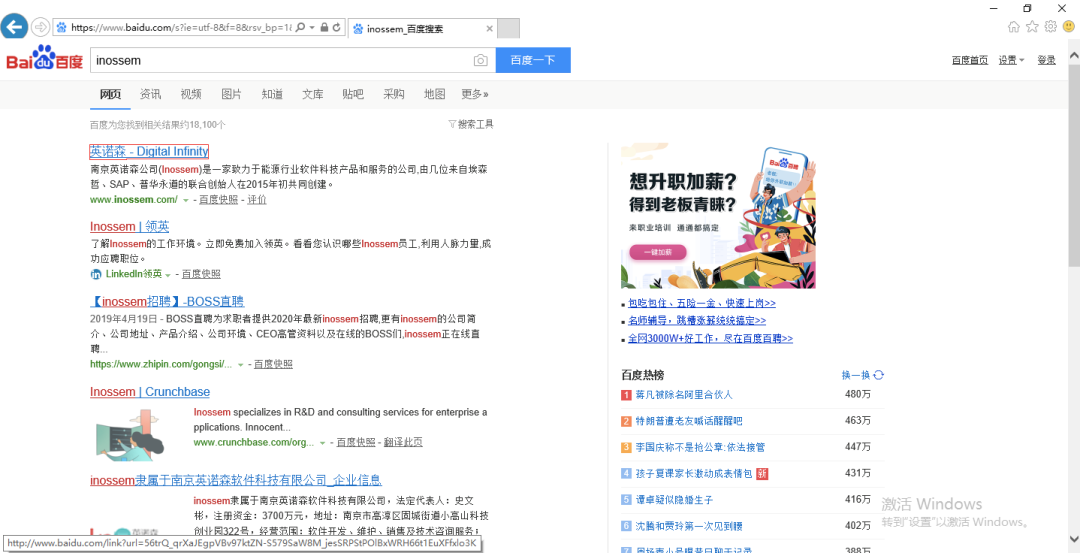The height and width of the screenshot is (553, 1080).
Task: Switch to the 采购 tab
Action: [x=394, y=94]
